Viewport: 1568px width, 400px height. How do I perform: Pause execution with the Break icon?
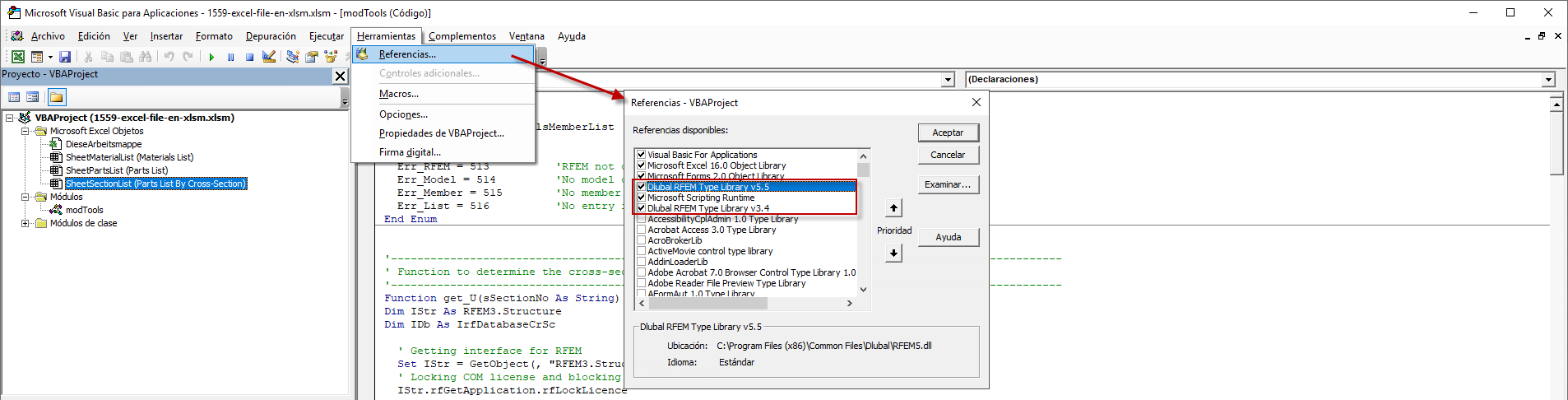(x=230, y=57)
